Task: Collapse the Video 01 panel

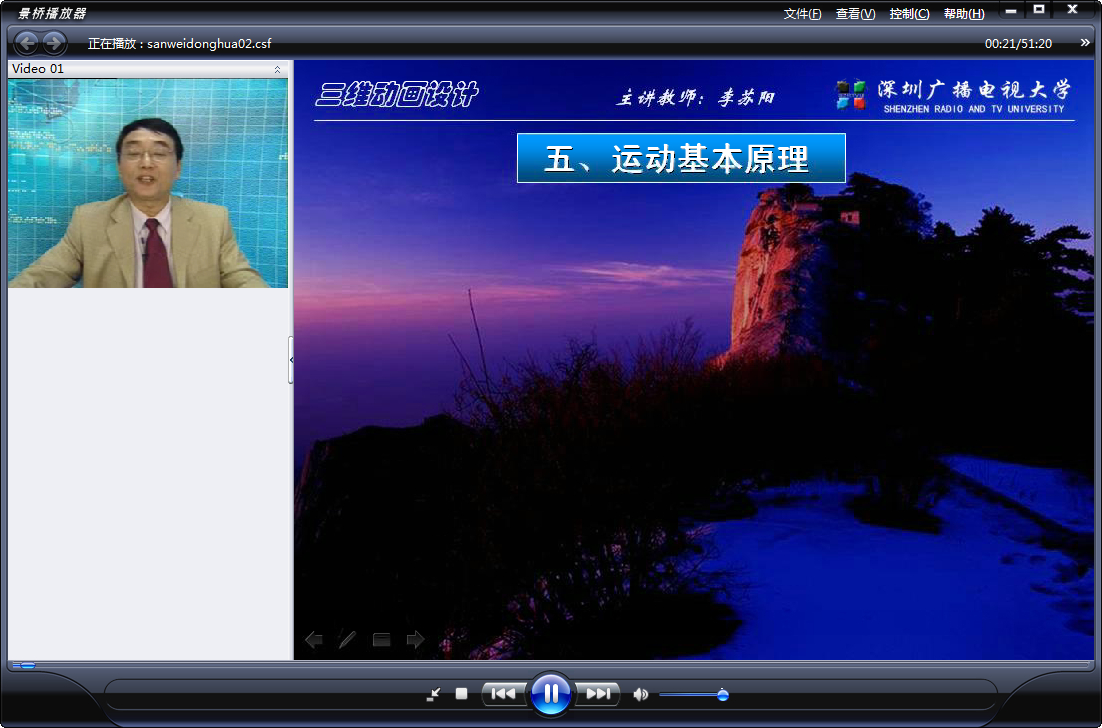Action: coord(277,69)
